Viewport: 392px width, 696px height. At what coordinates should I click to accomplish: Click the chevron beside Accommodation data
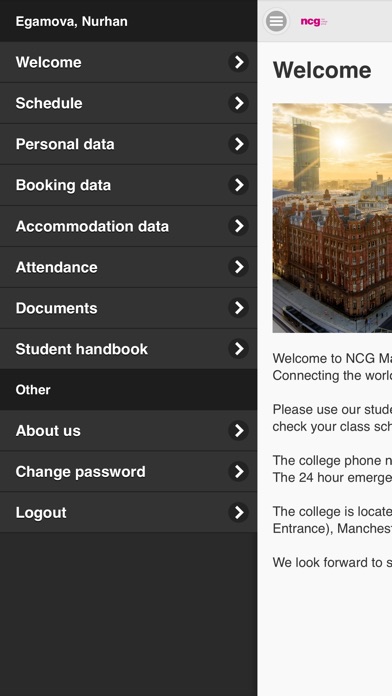pyautogui.click(x=238, y=226)
